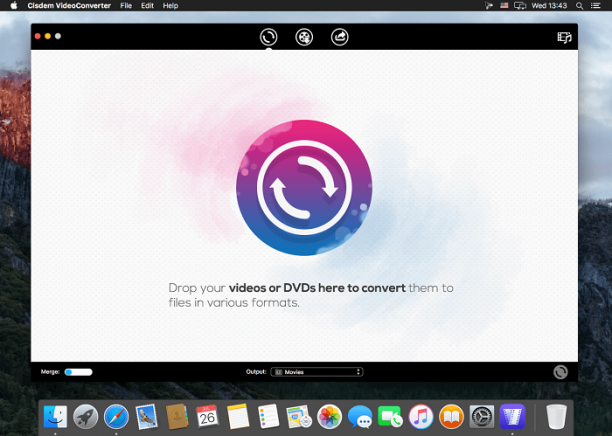Image resolution: width=612 pixels, height=436 pixels.
Task: Open Contacts from the Dock
Action: click(x=177, y=417)
